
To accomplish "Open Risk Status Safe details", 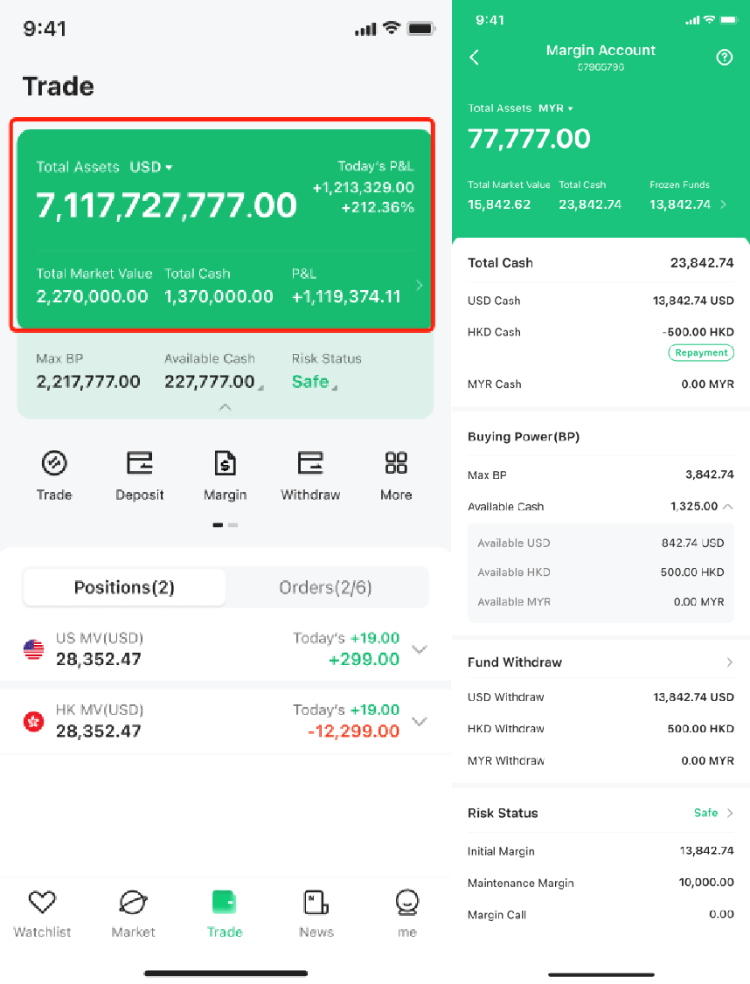I will [714, 813].
